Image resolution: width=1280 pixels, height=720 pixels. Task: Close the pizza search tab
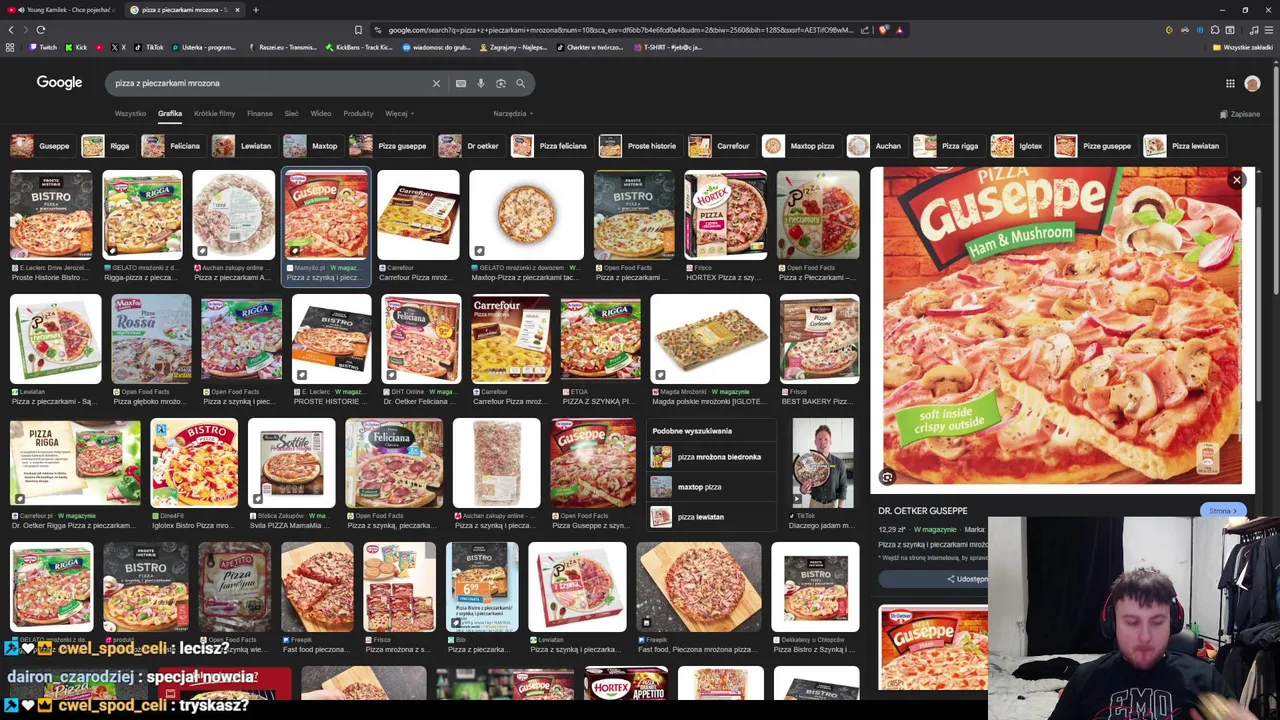coord(237,10)
